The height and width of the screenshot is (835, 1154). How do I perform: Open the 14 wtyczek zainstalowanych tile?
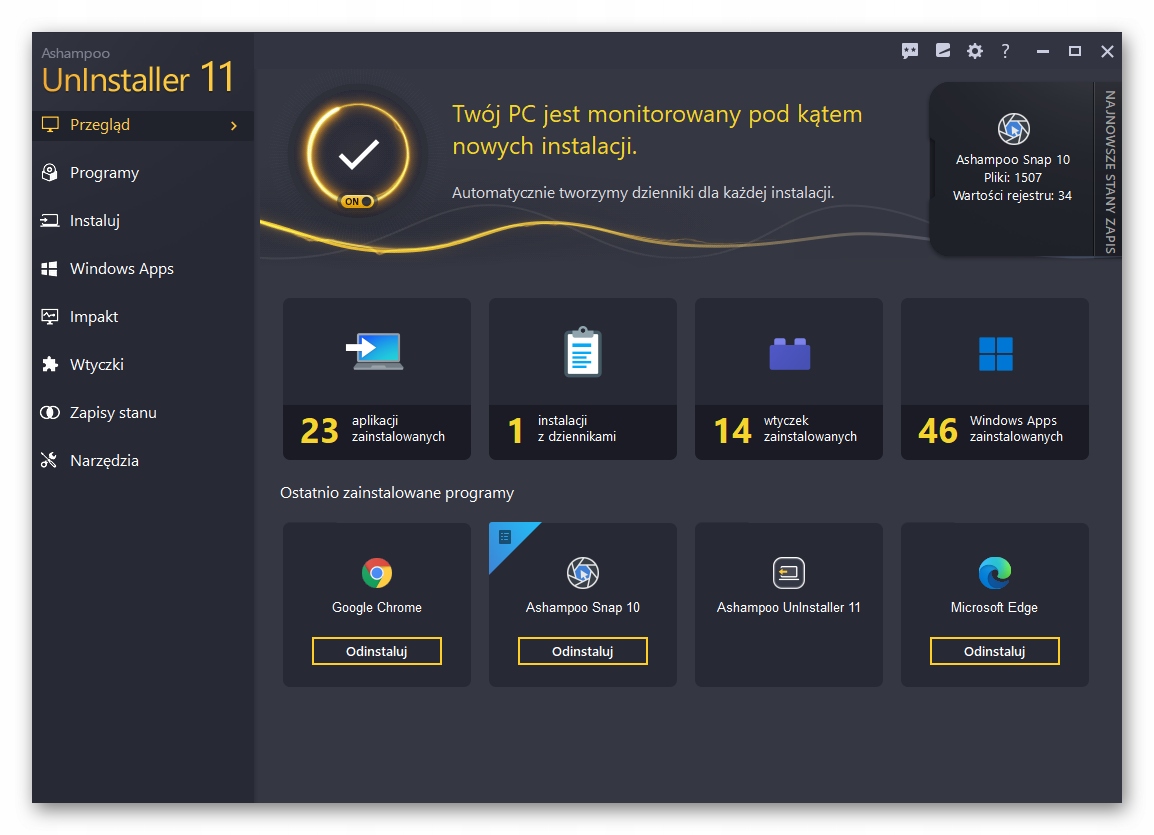788,379
